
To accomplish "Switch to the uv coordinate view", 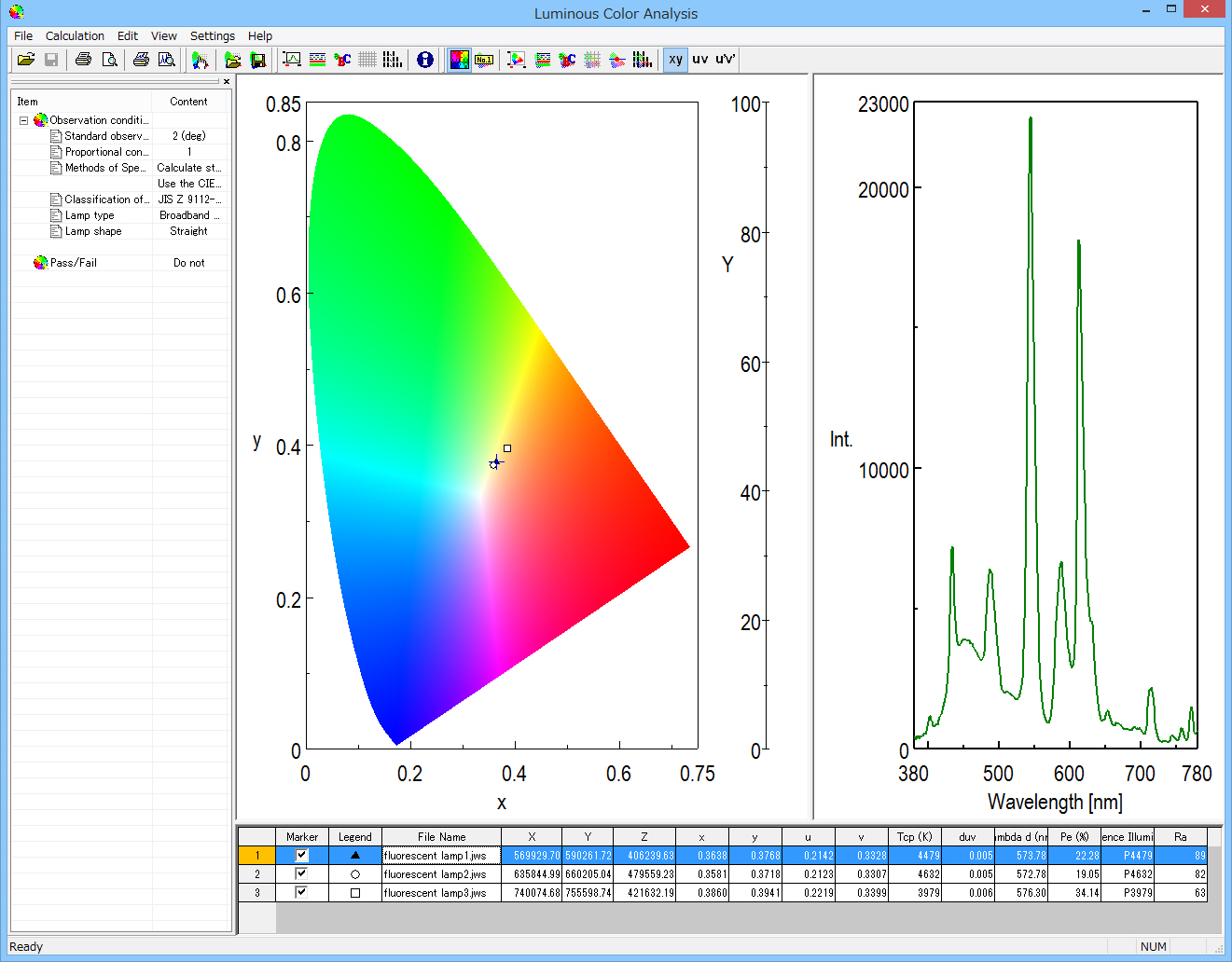I will [x=698, y=60].
